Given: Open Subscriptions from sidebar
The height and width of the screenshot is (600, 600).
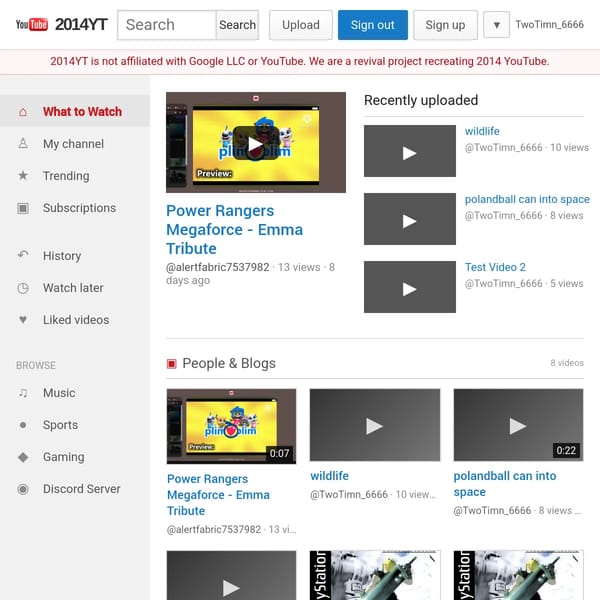Looking at the screenshot, I should click(x=75, y=208).
